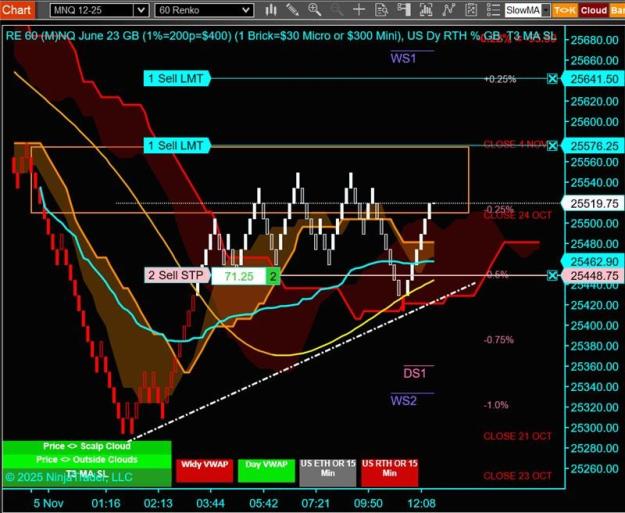Click the T3 MA SL indicator box

pyautogui.click(x=87, y=476)
